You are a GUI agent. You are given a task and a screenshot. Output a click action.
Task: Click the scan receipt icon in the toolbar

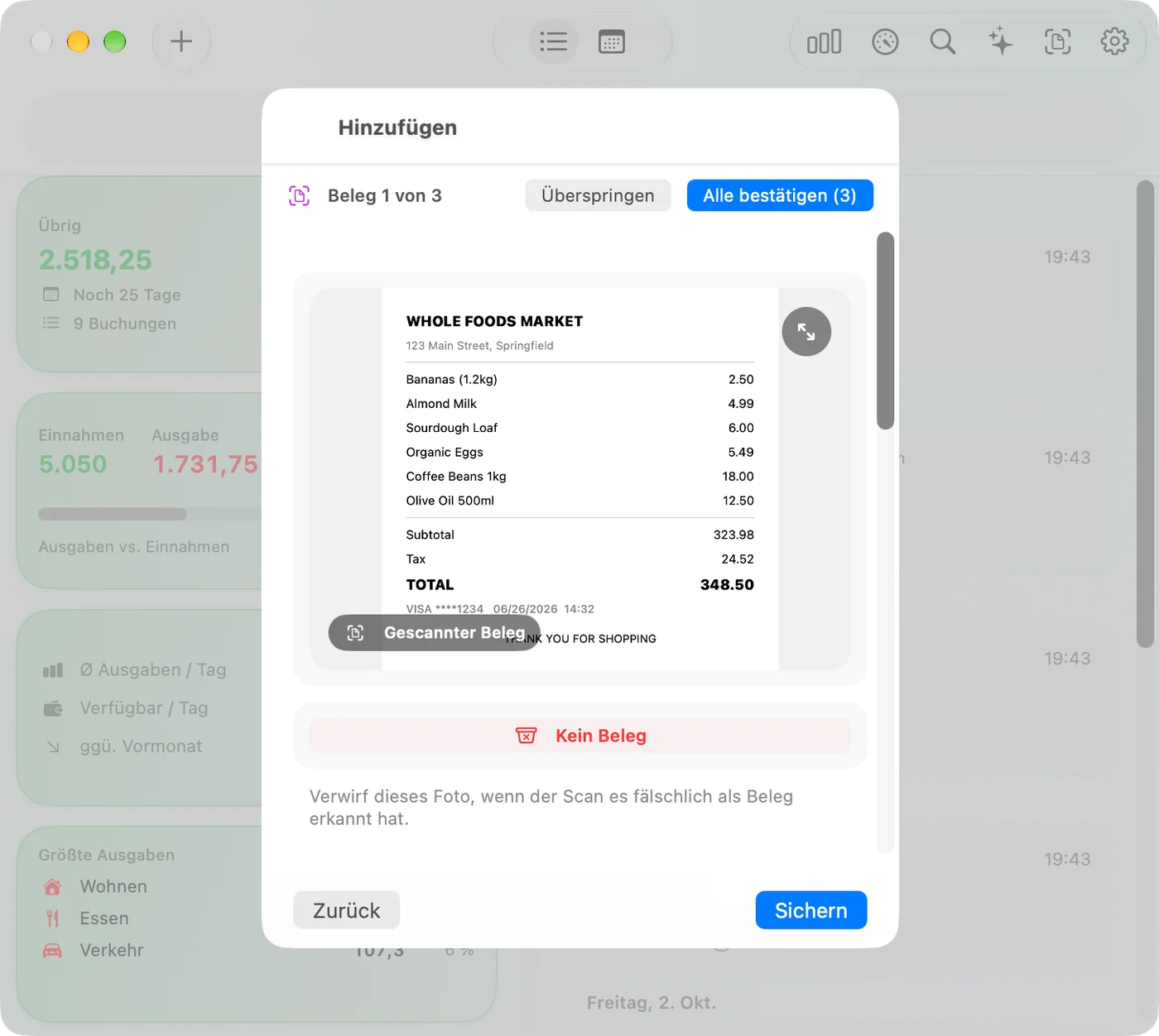coord(1057,41)
